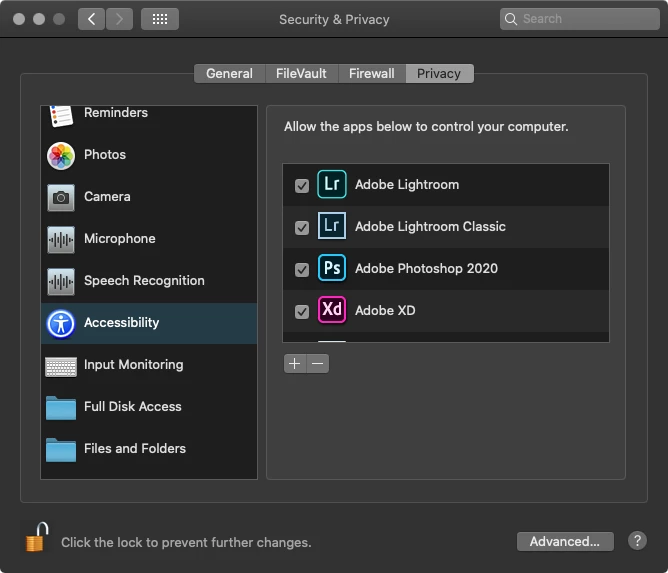Select the Accessibility row label
Viewport: 668px width, 573px height.
(x=121, y=323)
